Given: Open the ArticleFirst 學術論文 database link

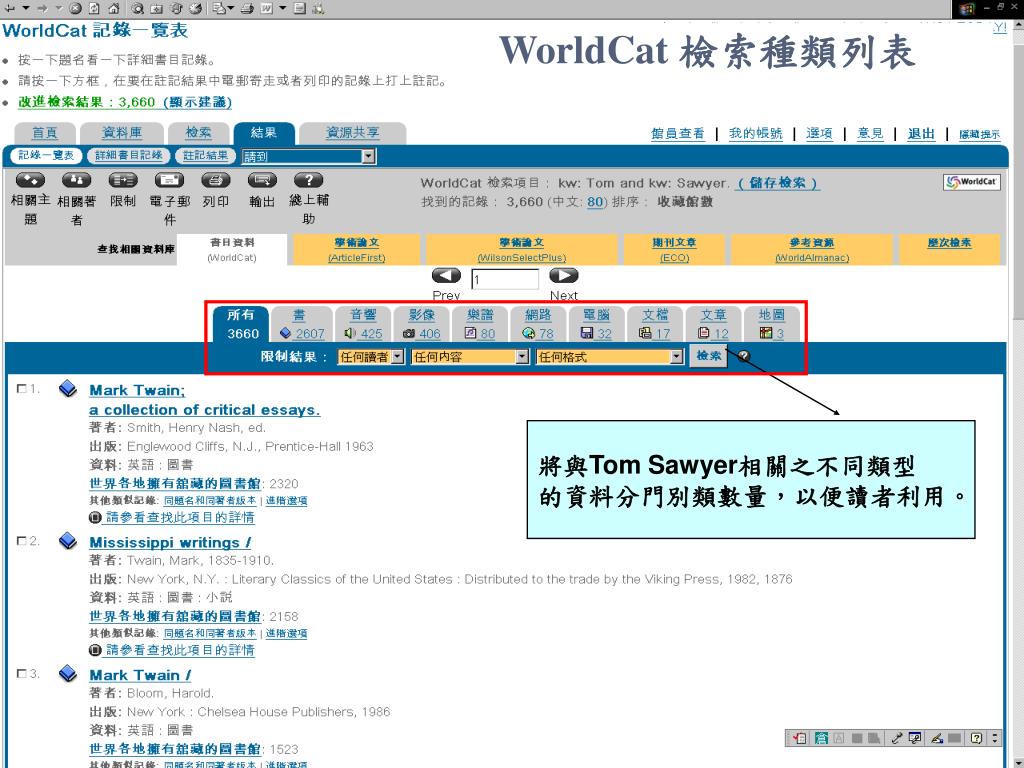Looking at the screenshot, I should point(357,249).
